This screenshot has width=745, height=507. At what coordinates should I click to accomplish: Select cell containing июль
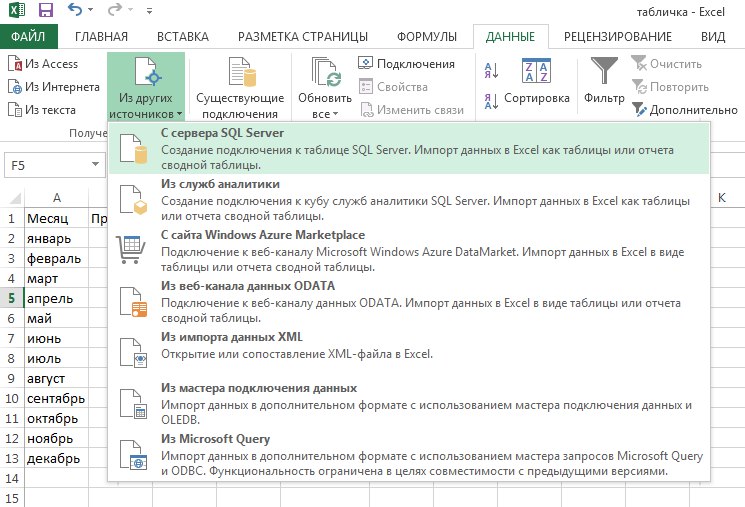57,358
